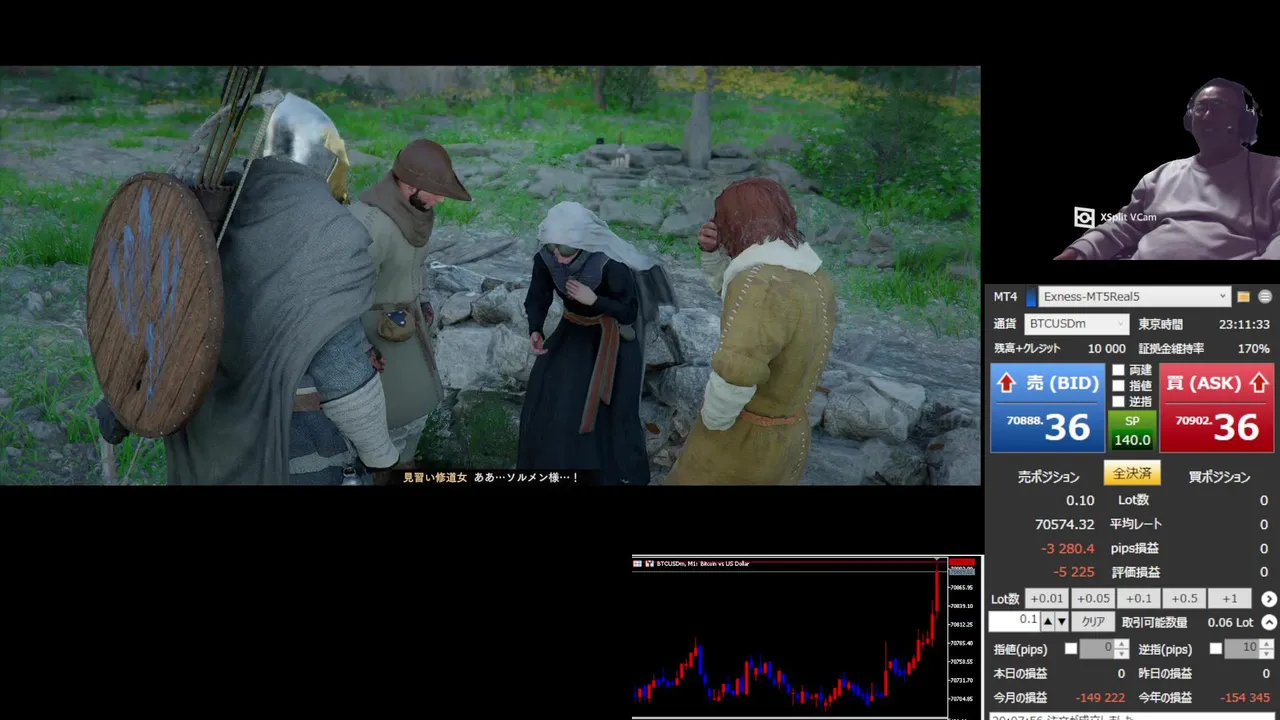
Task: Click the yellow 全決済 close-all button
Action: click(x=1132, y=473)
